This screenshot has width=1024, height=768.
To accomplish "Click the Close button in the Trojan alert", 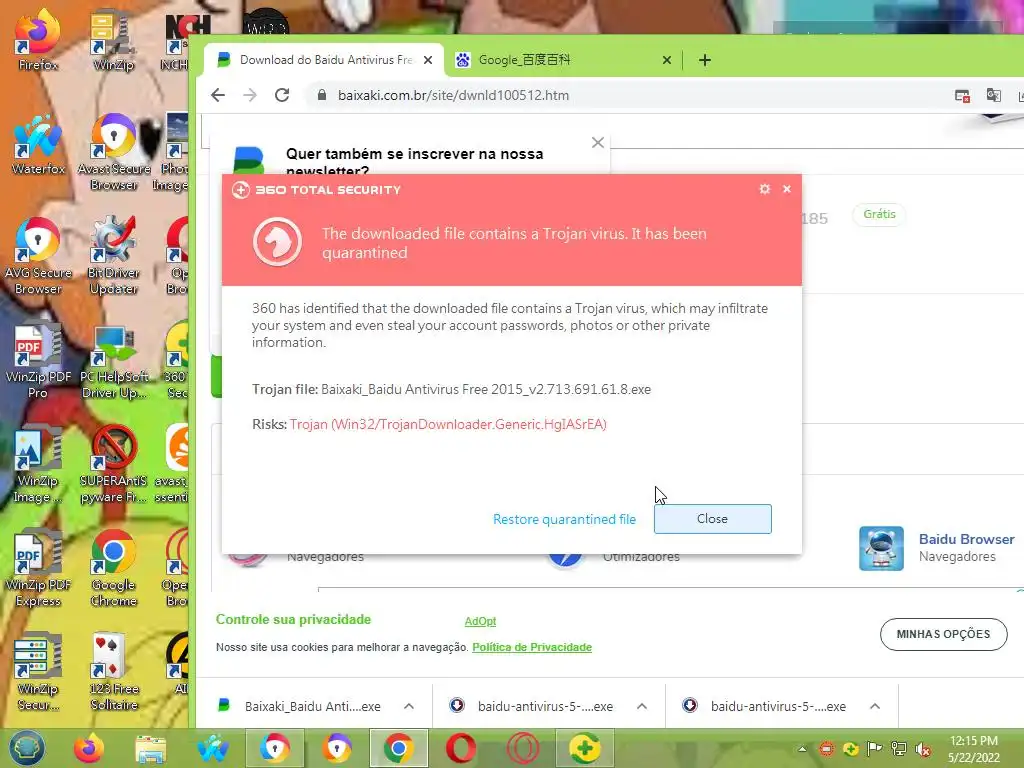I will tap(712, 519).
